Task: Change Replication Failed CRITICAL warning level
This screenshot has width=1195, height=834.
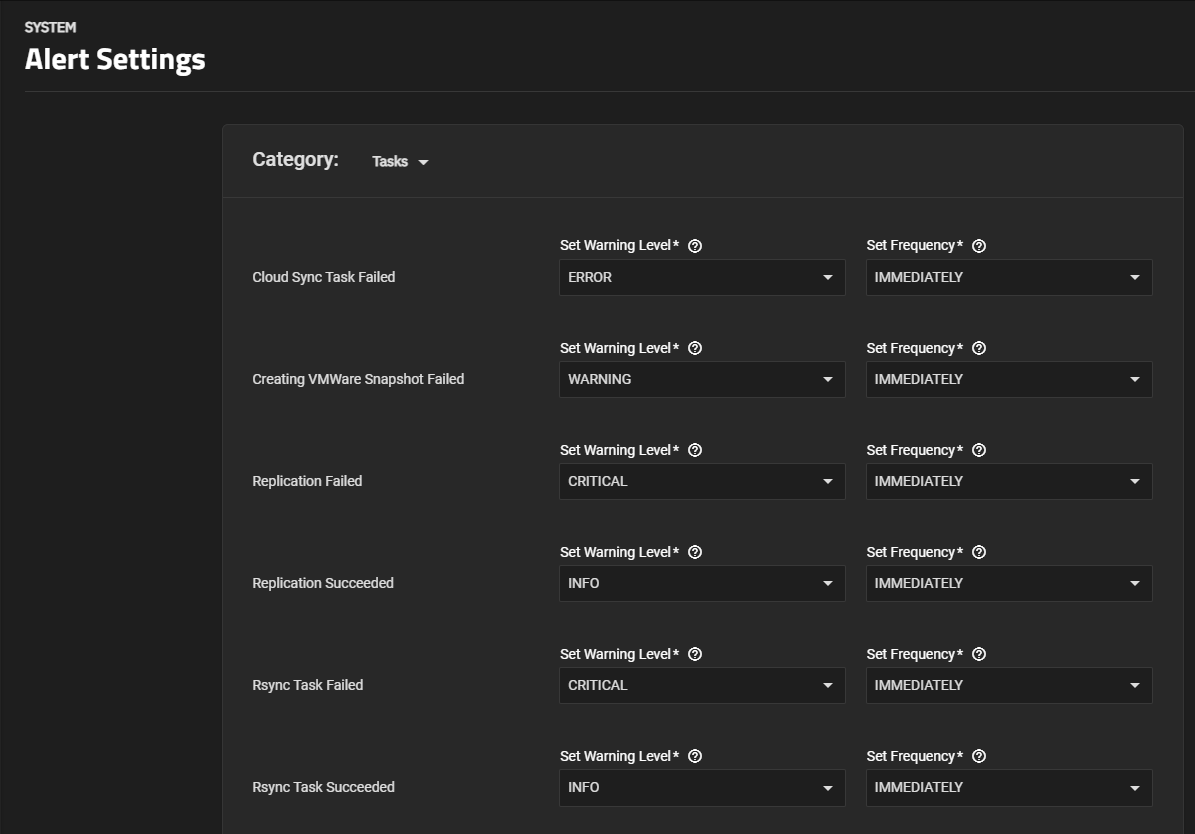Action: [701, 482]
